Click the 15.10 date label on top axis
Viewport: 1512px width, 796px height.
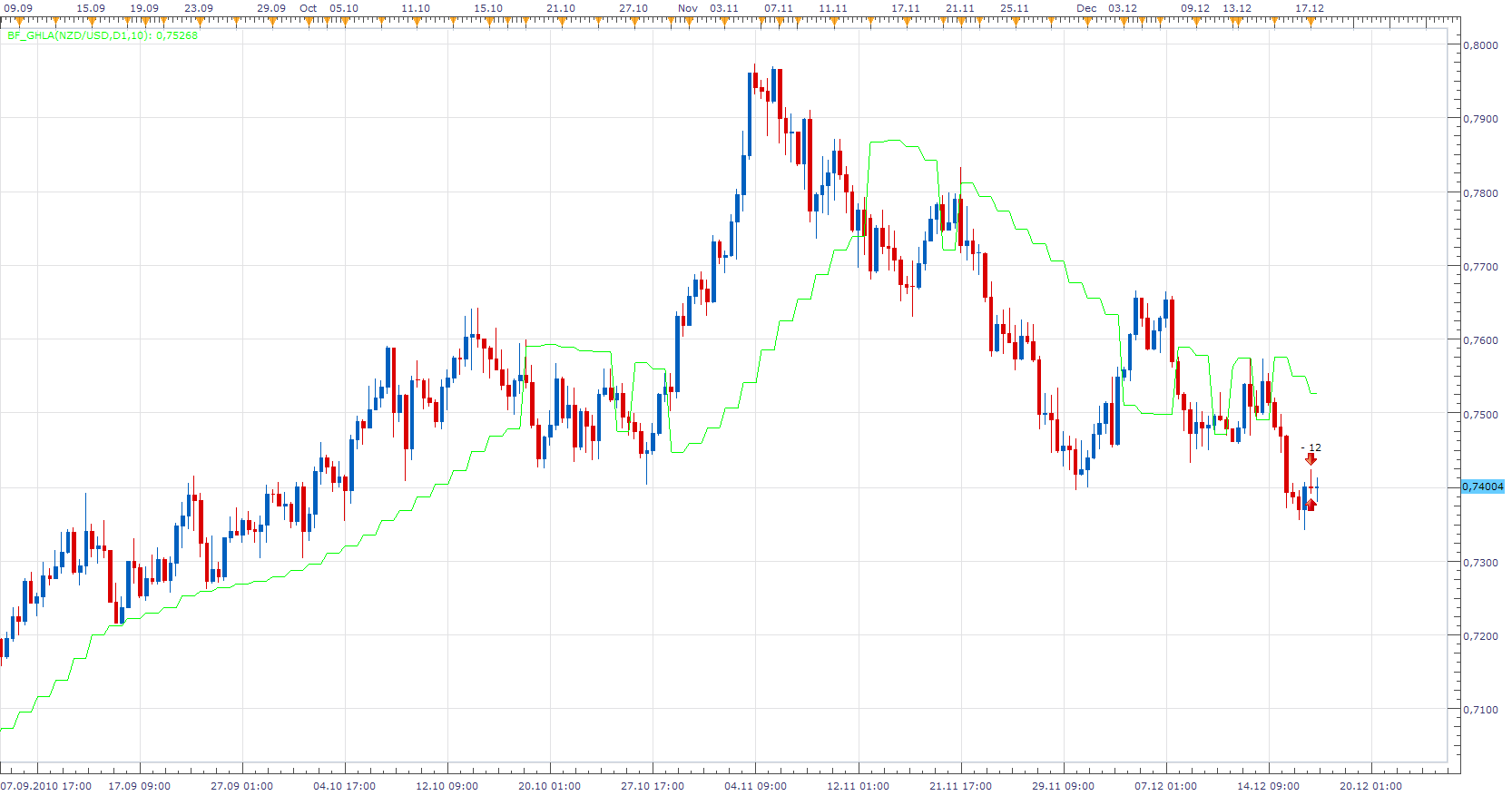[488, 8]
